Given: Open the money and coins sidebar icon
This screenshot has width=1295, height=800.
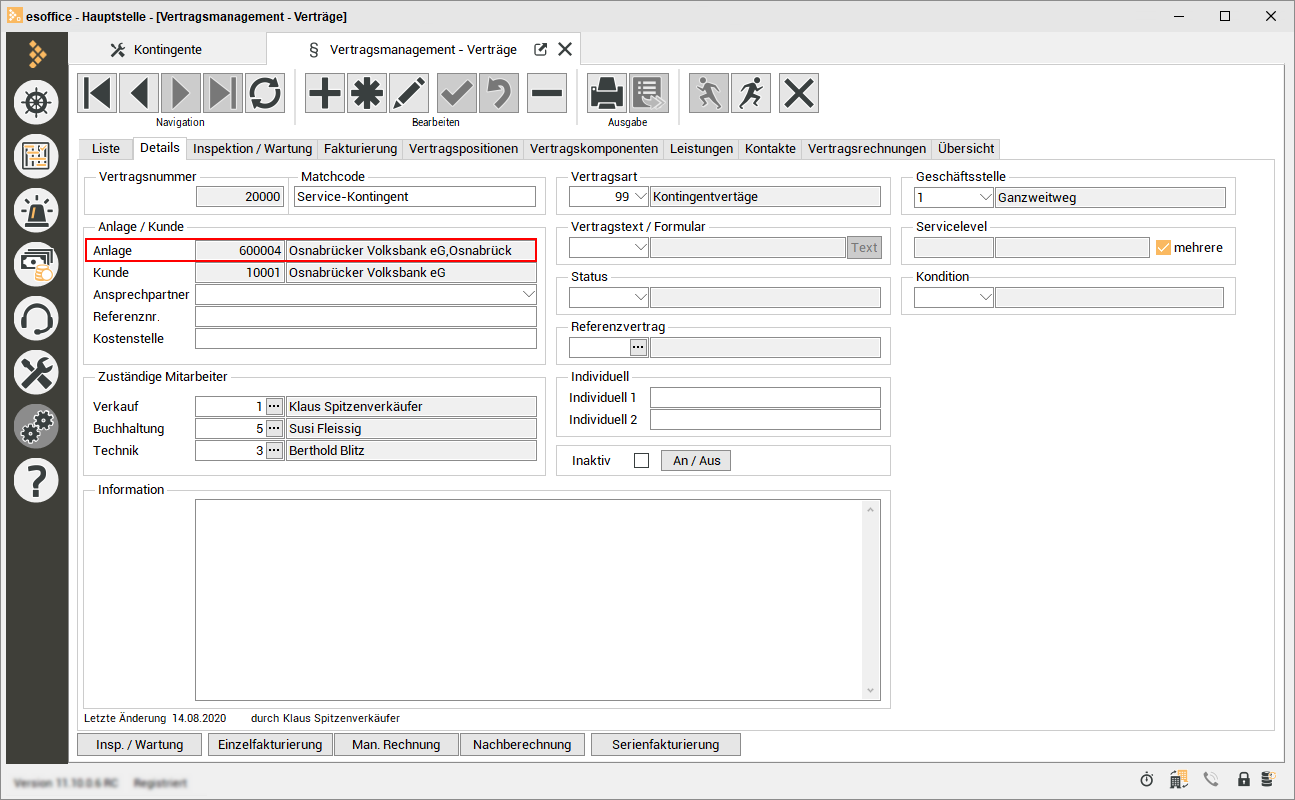Looking at the screenshot, I should click(x=36, y=264).
